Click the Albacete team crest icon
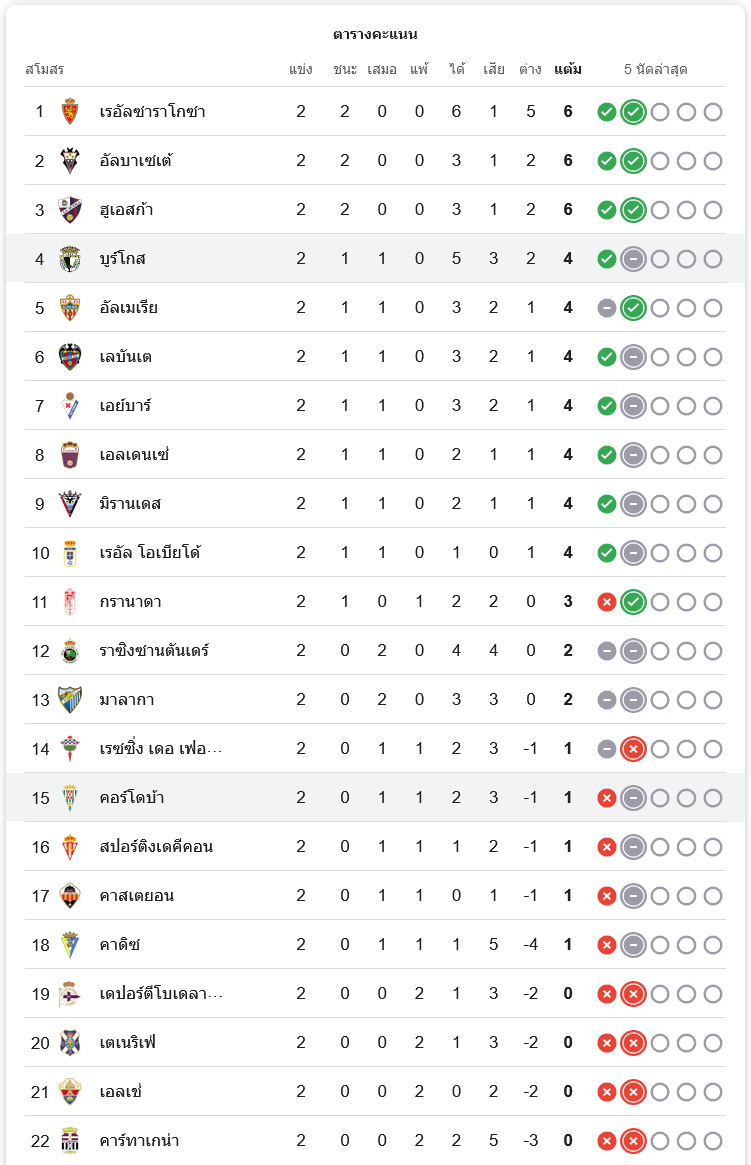Viewport: 751px width, 1165px height. [70, 160]
